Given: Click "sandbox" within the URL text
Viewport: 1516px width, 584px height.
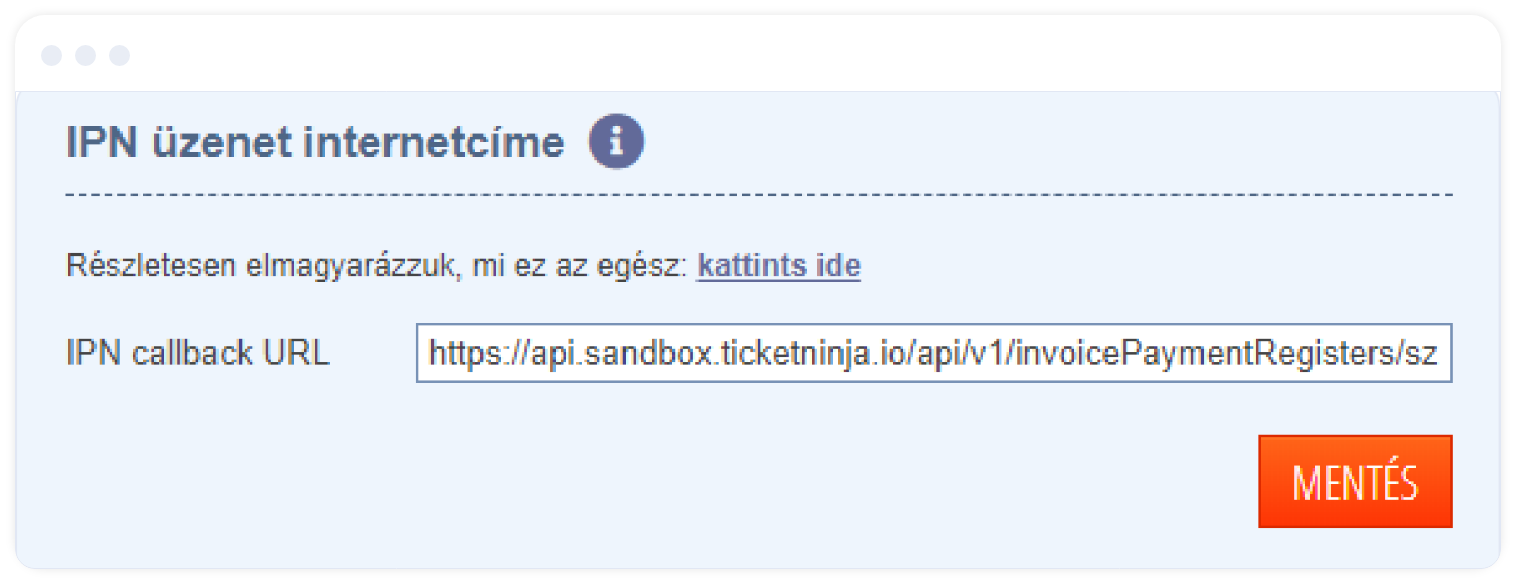Looking at the screenshot, I should pyautogui.click(x=625, y=352).
